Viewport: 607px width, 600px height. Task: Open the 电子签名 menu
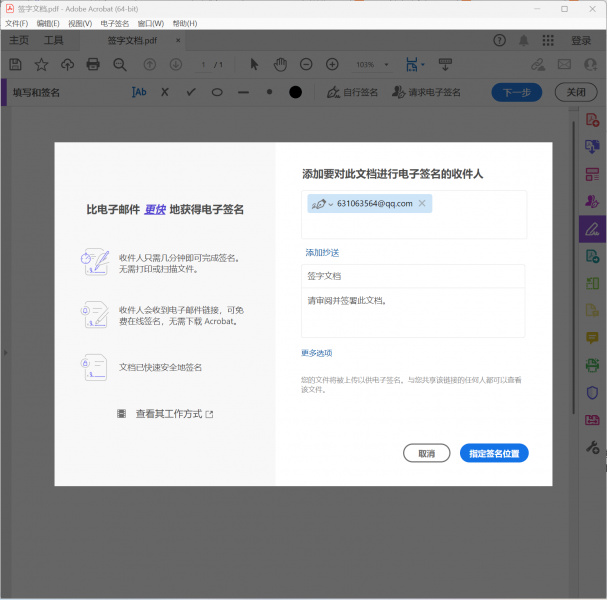tap(115, 24)
